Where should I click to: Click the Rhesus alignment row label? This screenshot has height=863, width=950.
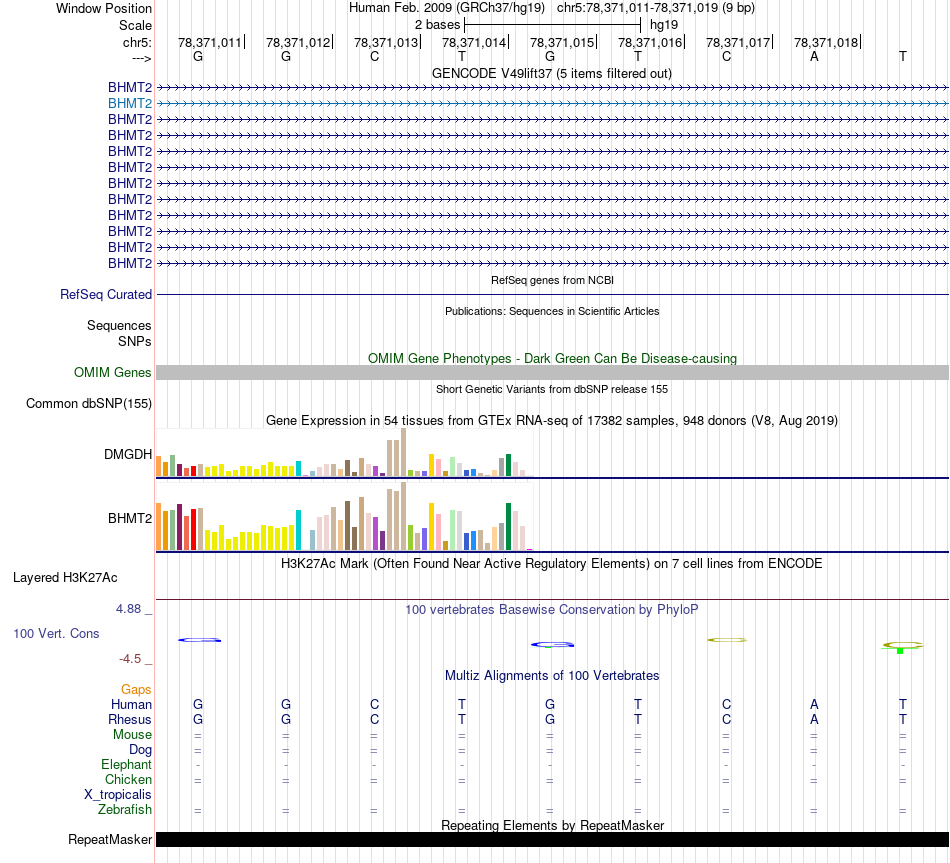(130, 720)
